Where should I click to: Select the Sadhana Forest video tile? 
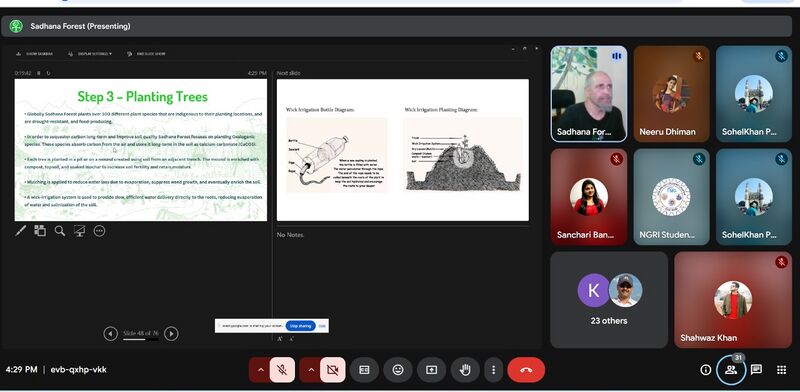(x=589, y=94)
